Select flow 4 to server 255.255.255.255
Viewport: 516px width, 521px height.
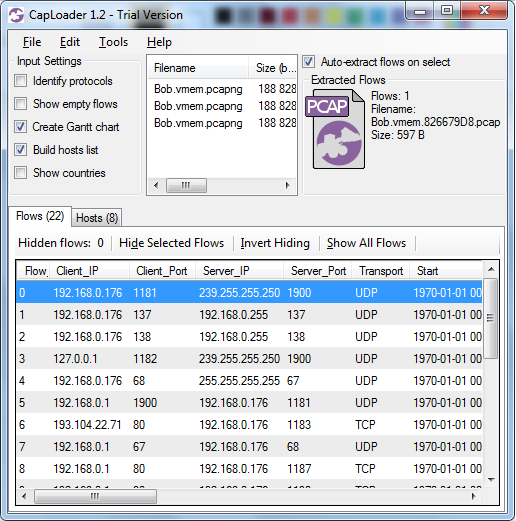[x=249, y=380]
